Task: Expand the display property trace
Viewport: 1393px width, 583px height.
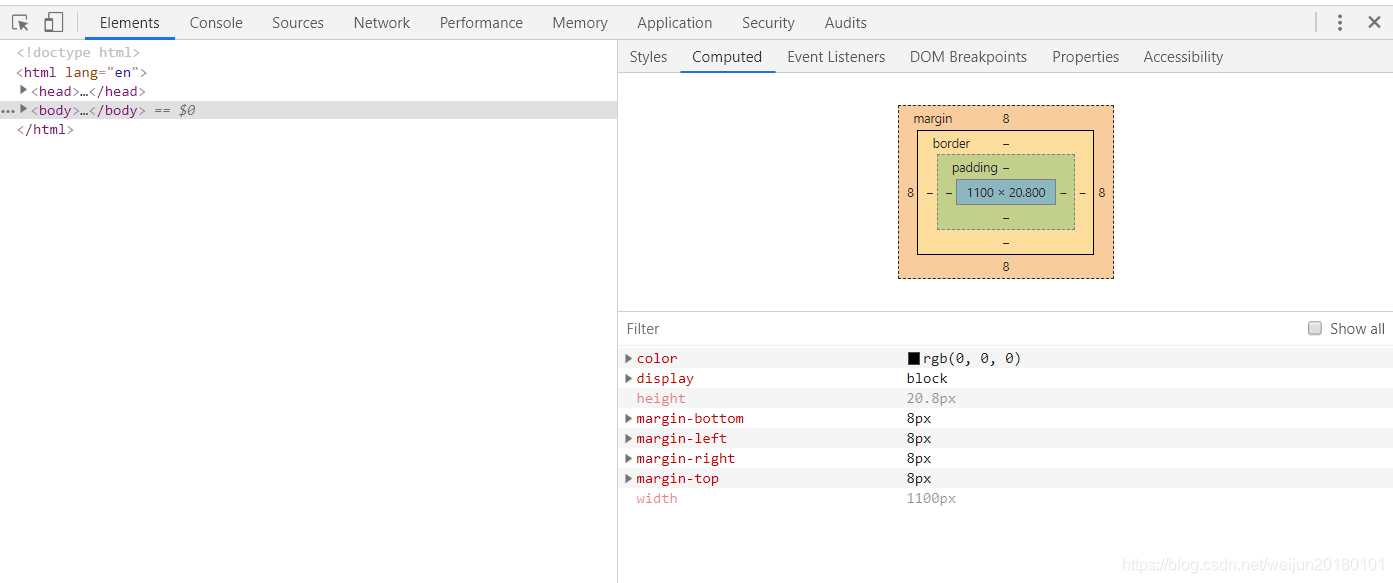Action: pos(628,378)
